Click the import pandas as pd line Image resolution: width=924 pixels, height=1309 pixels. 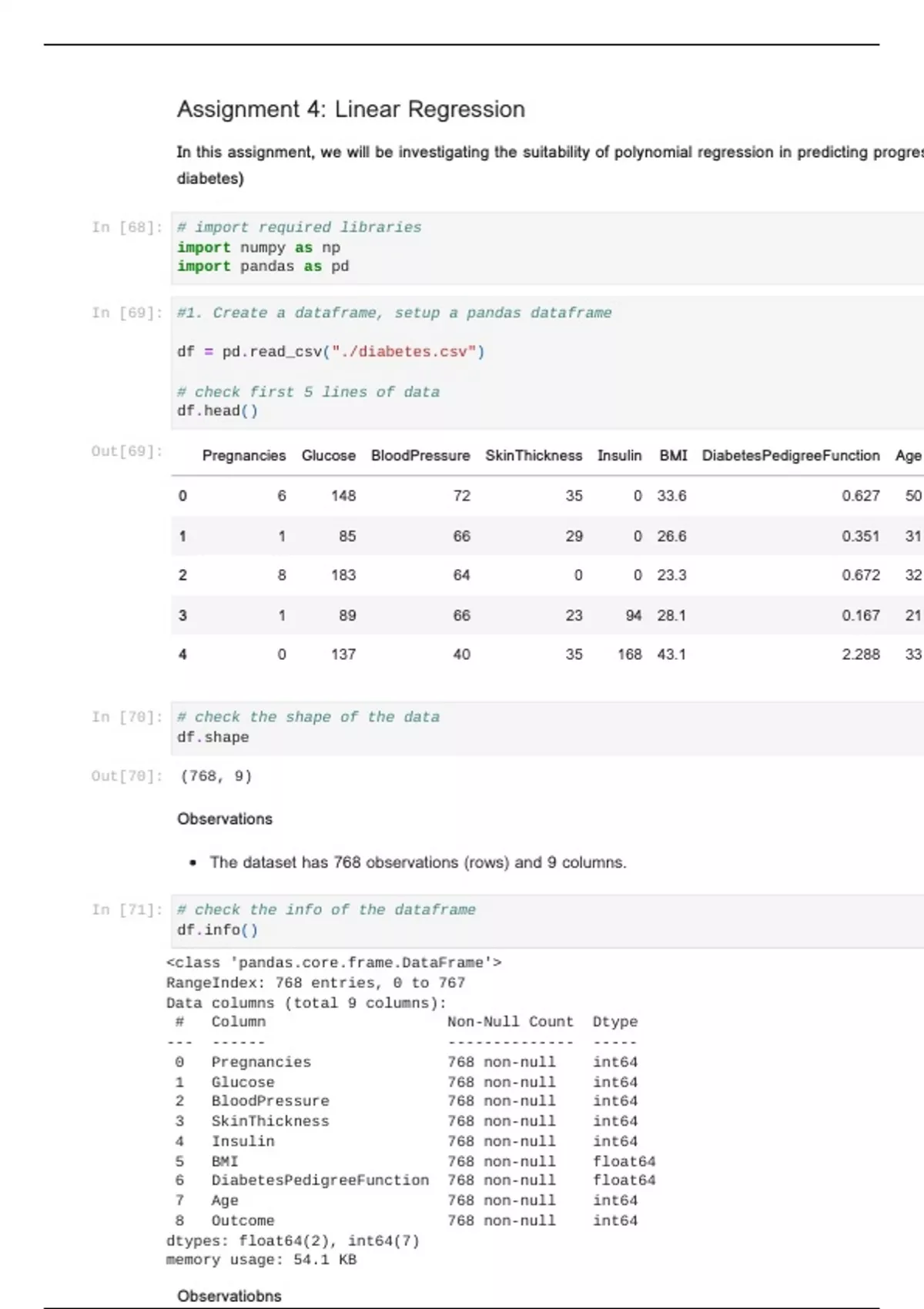[x=263, y=266]
